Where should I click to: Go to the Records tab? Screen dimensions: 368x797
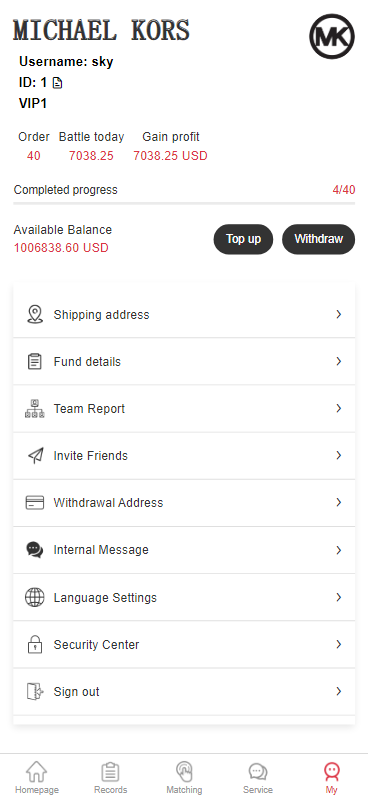pos(110,778)
